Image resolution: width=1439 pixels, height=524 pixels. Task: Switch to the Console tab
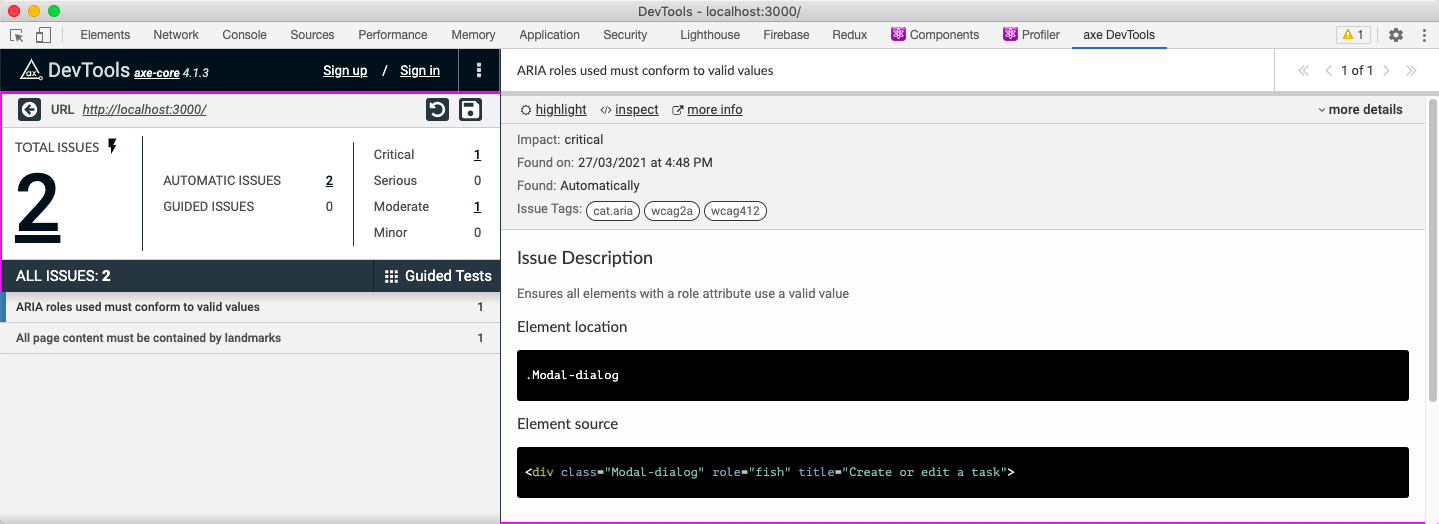click(244, 35)
